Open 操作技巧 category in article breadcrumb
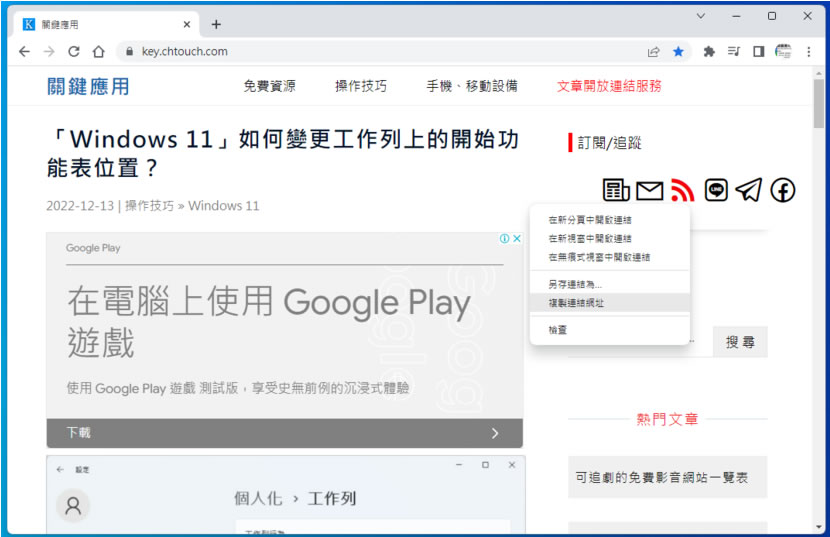The height and width of the screenshot is (537, 830). tap(149, 205)
